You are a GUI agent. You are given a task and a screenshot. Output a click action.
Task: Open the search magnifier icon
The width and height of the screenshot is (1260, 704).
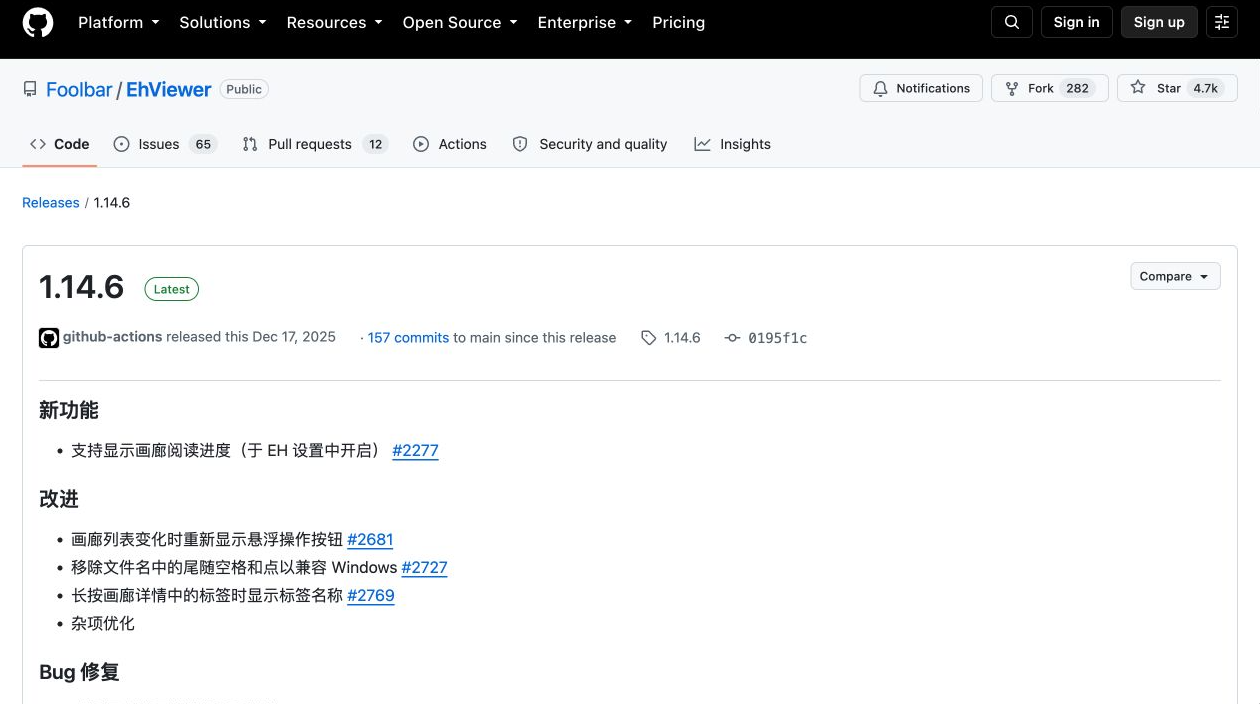pyautogui.click(x=1012, y=22)
